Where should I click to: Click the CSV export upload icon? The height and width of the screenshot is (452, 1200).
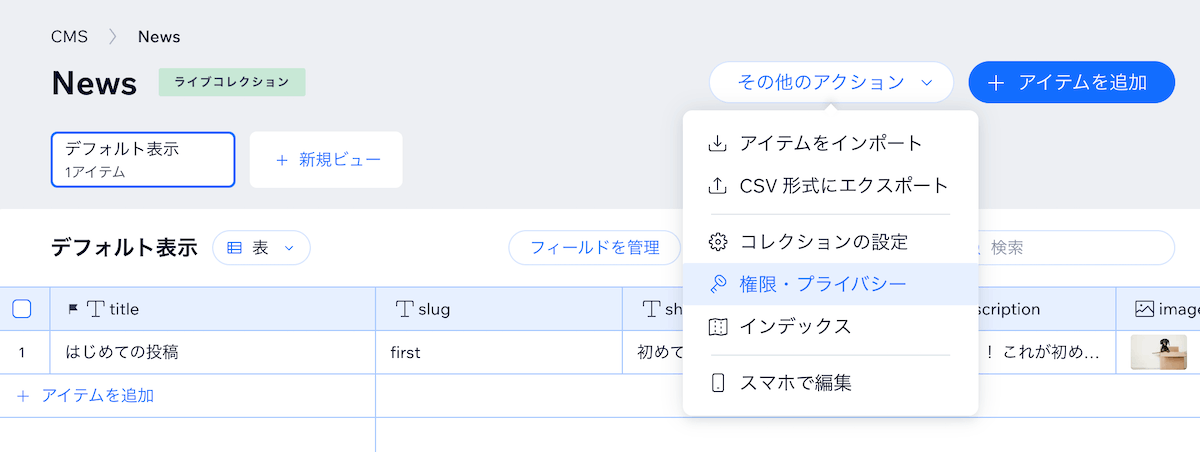pos(717,186)
